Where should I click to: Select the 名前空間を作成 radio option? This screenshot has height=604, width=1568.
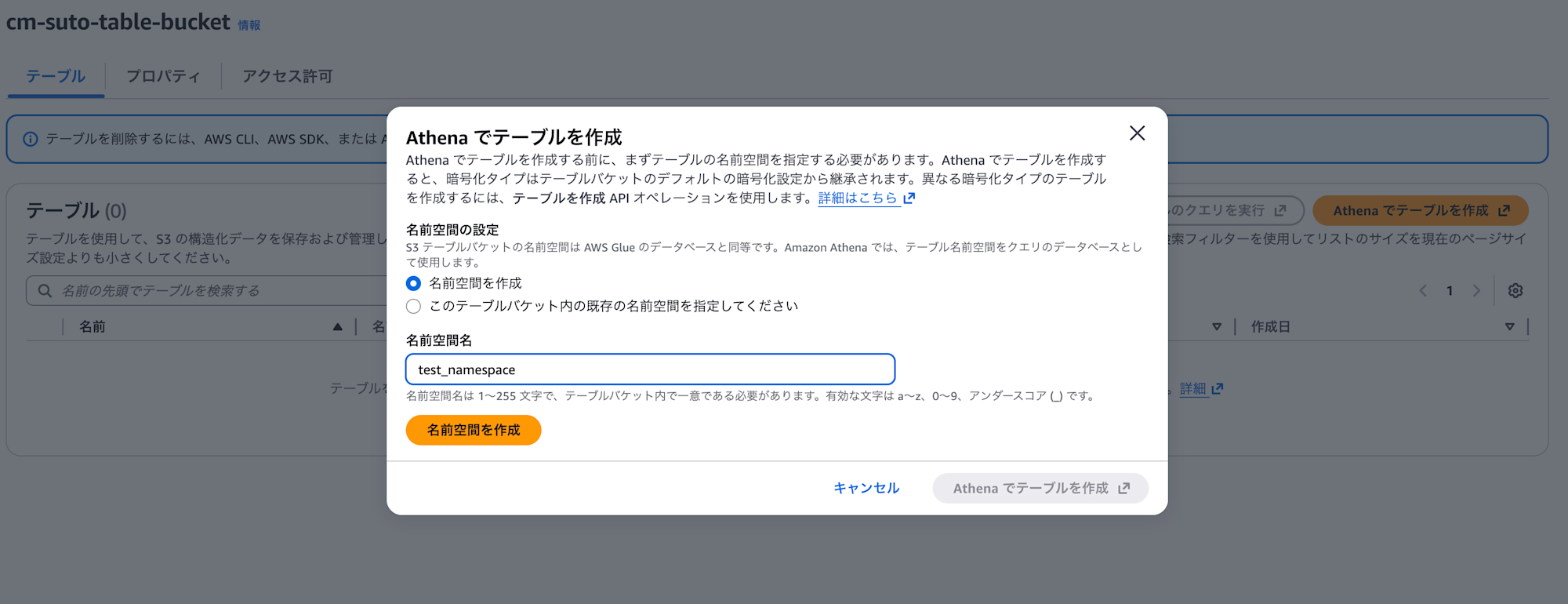click(413, 283)
